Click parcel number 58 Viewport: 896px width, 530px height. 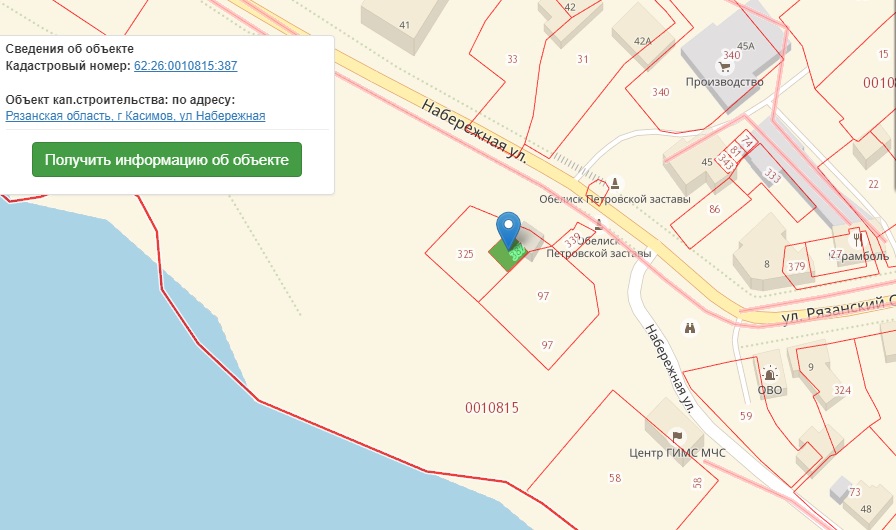pos(615,478)
